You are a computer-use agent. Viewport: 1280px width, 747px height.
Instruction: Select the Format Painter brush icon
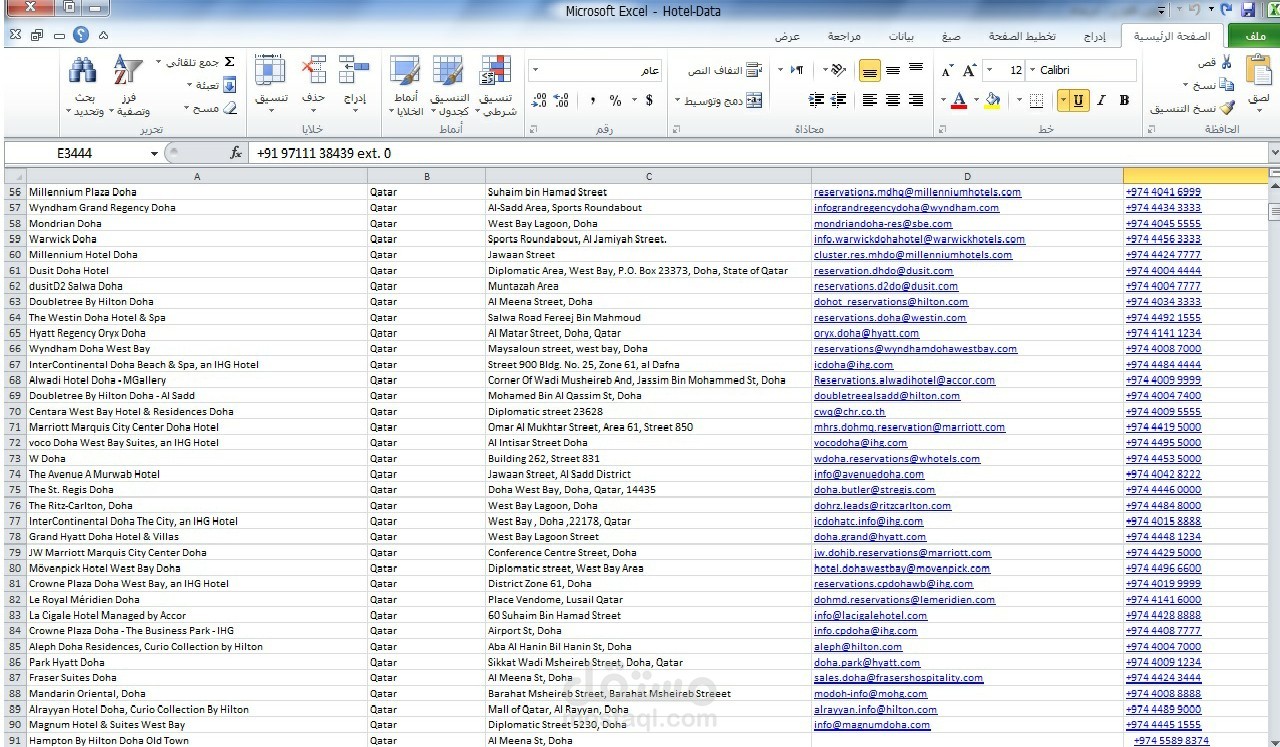pyautogui.click(x=1227, y=107)
